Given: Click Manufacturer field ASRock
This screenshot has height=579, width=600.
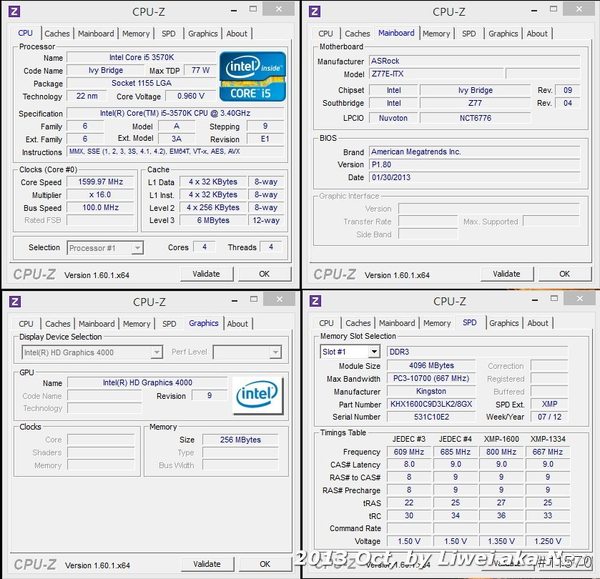Looking at the screenshot, I should coord(474,61).
